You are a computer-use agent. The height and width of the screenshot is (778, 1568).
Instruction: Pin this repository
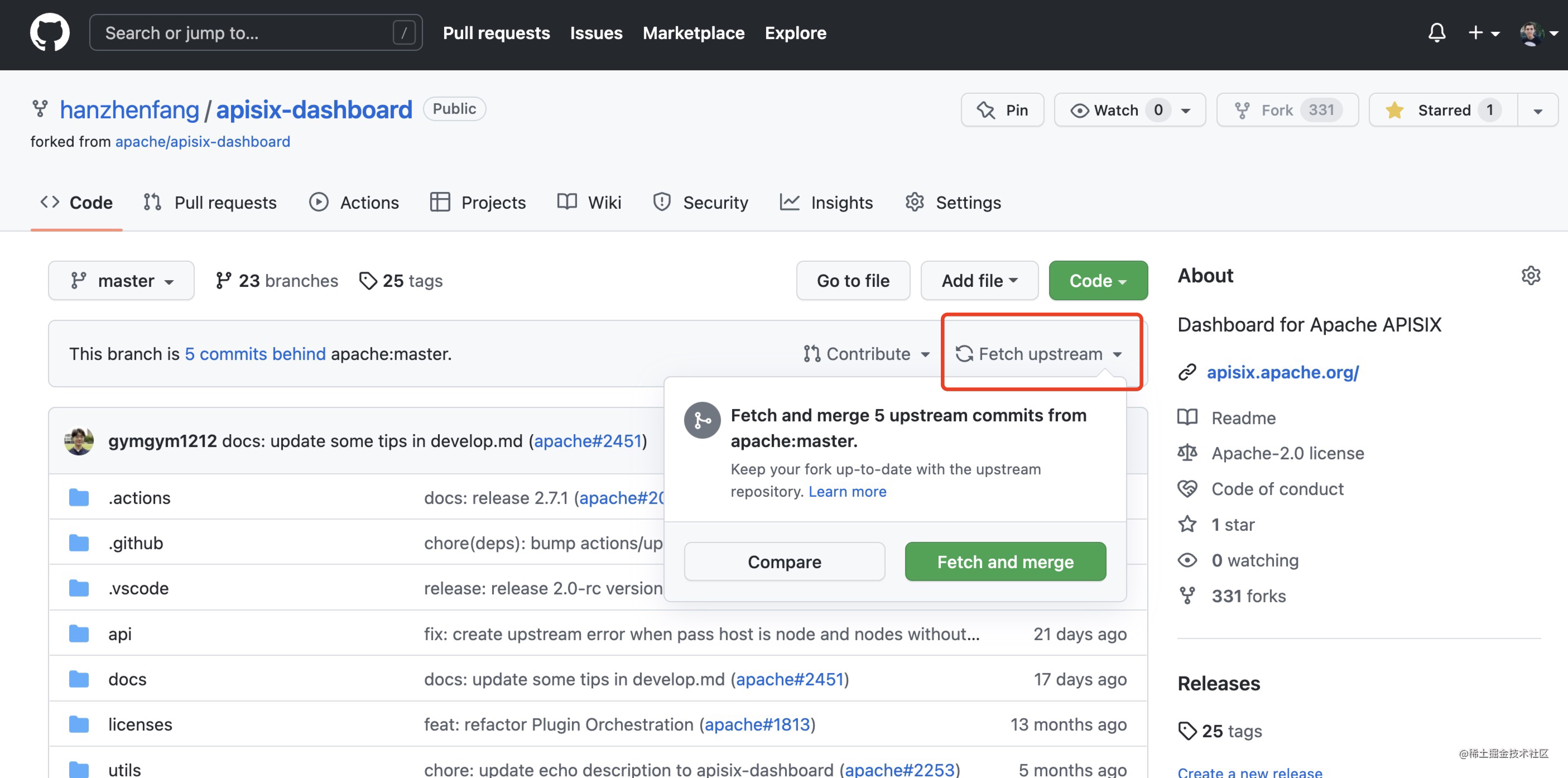1002,110
